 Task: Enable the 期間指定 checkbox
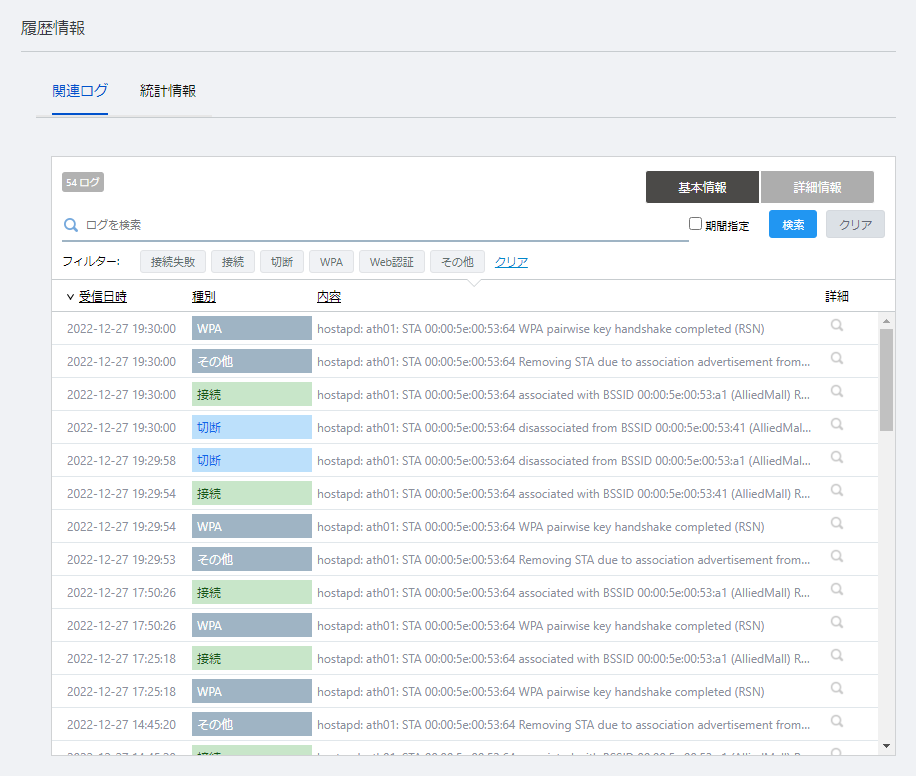click(696, 224)
